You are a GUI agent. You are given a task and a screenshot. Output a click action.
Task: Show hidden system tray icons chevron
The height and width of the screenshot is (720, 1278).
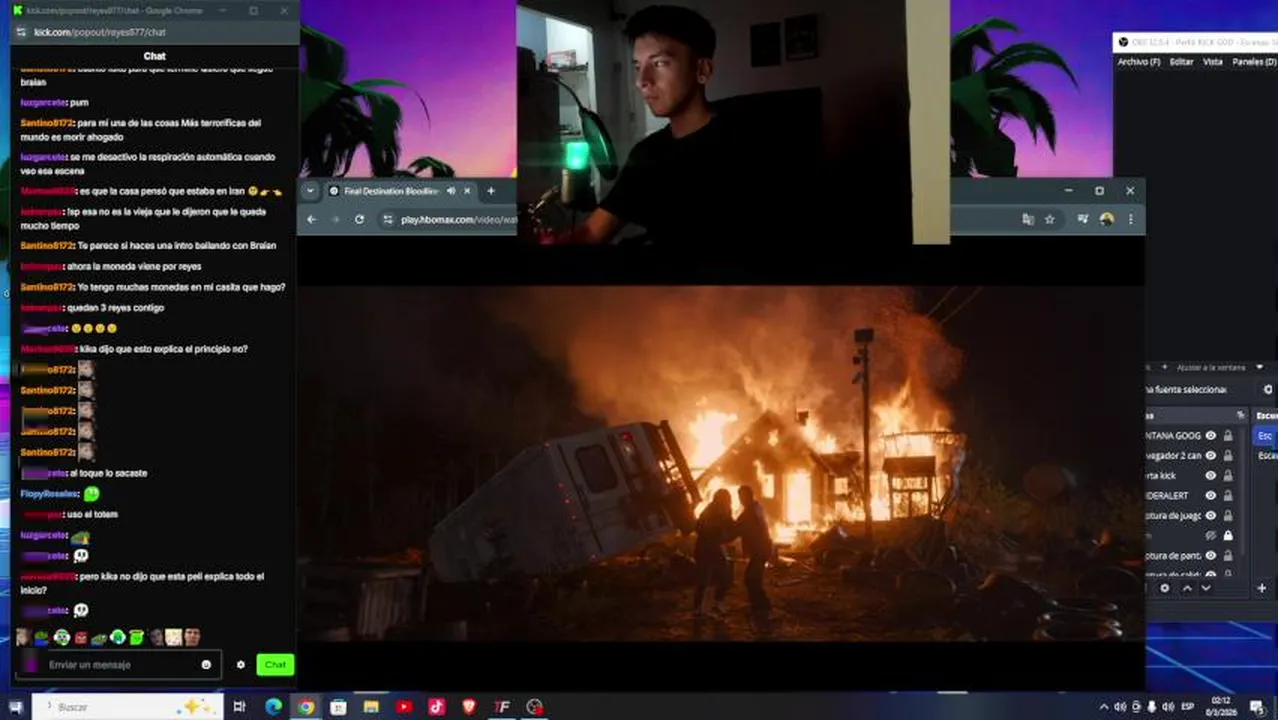[x=1103, y=707]
